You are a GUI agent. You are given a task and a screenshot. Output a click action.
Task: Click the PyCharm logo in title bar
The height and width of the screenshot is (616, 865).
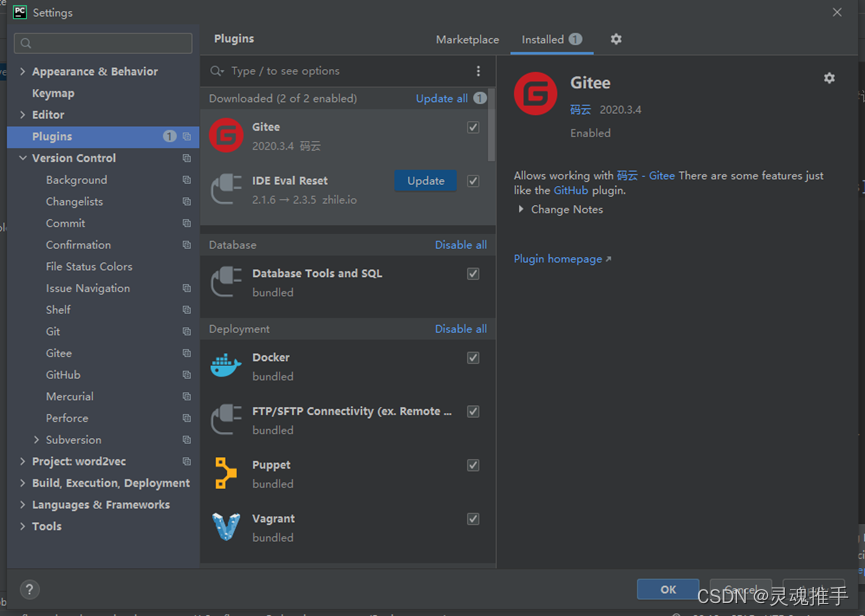20,12
